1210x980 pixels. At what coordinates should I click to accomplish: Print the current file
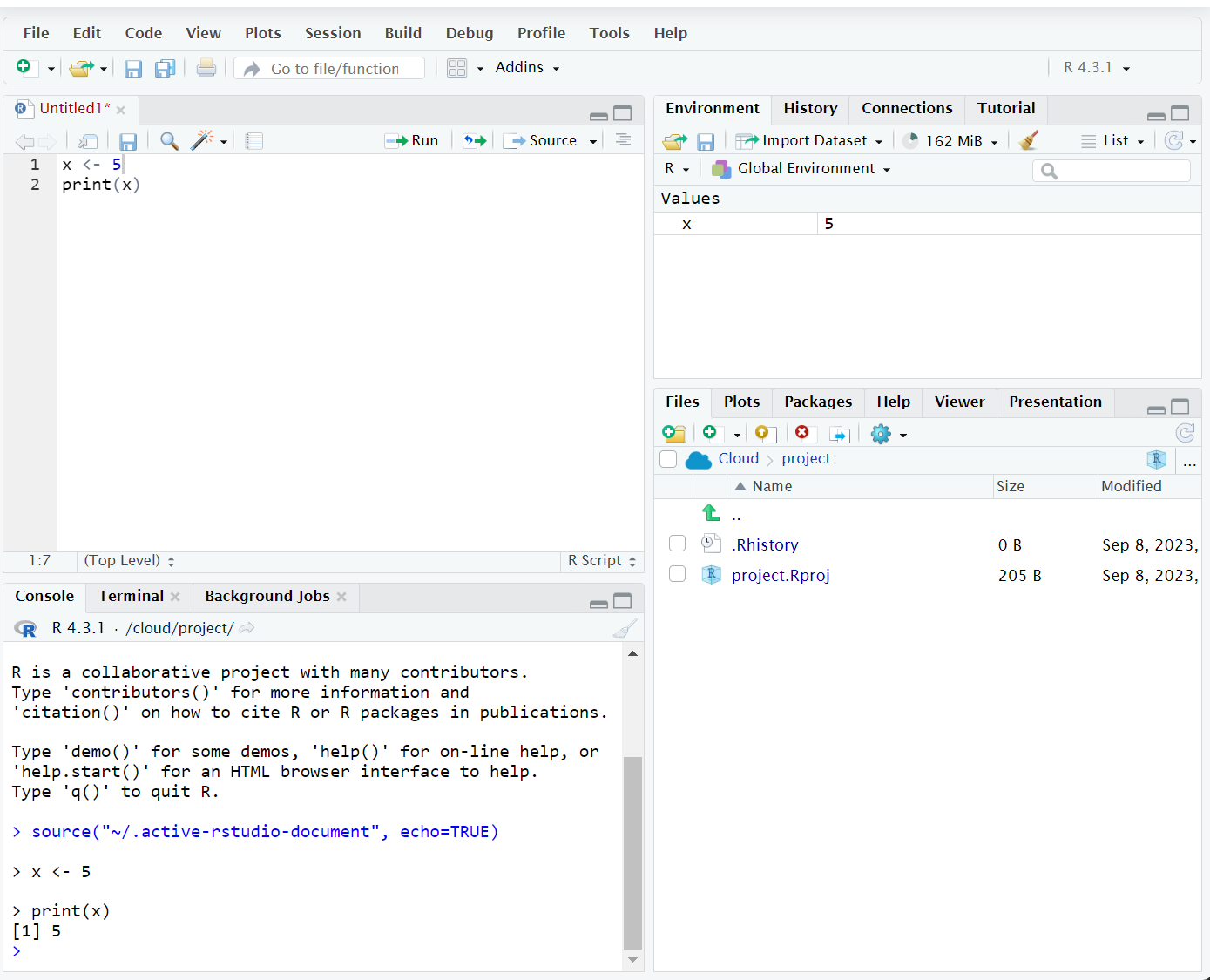pos(206,68)
